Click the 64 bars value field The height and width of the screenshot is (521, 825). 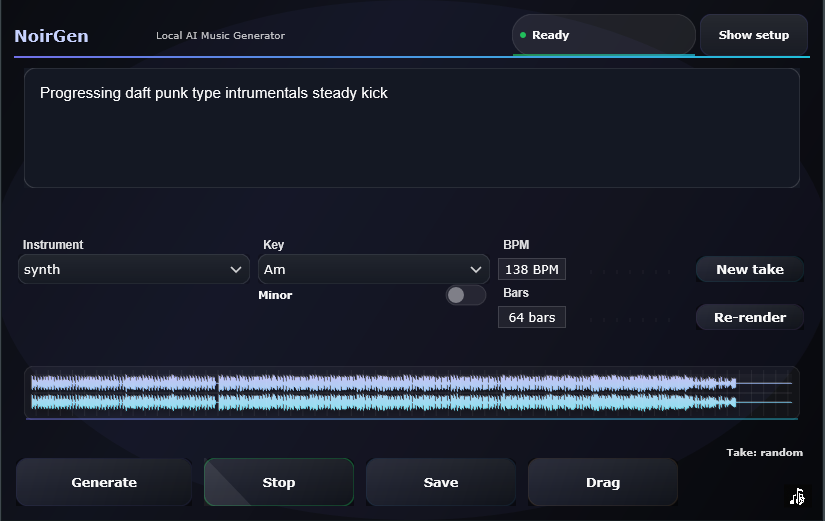[532, 317]
